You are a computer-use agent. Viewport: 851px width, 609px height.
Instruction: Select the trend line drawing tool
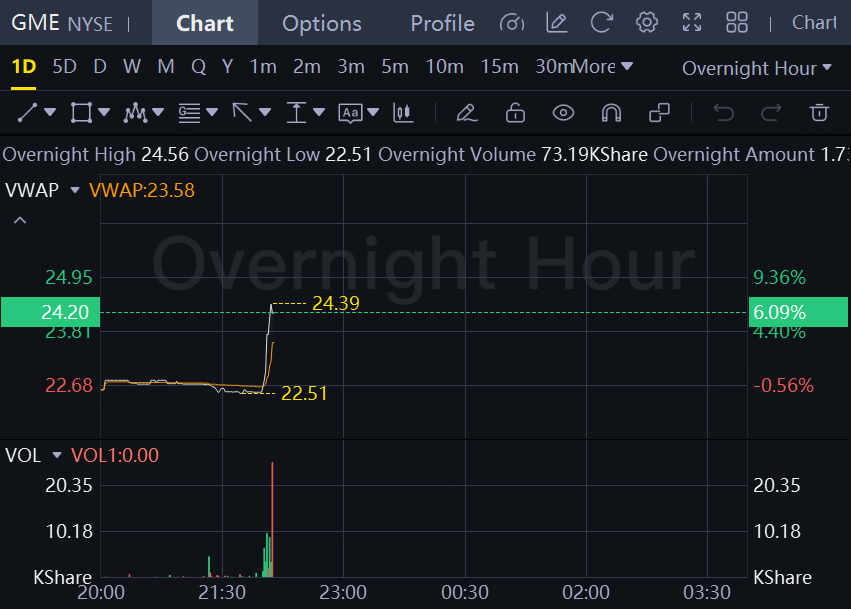[27, 113]
